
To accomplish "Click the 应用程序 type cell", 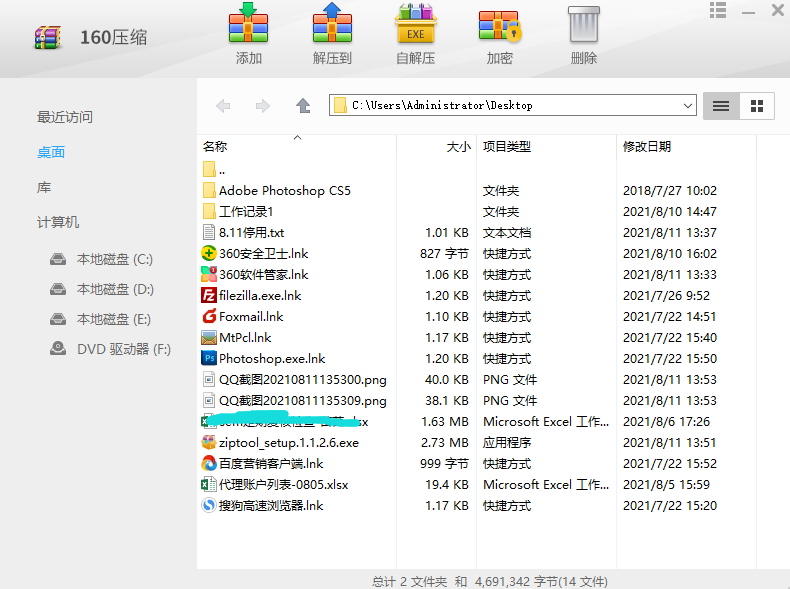I will coord(507,443).
